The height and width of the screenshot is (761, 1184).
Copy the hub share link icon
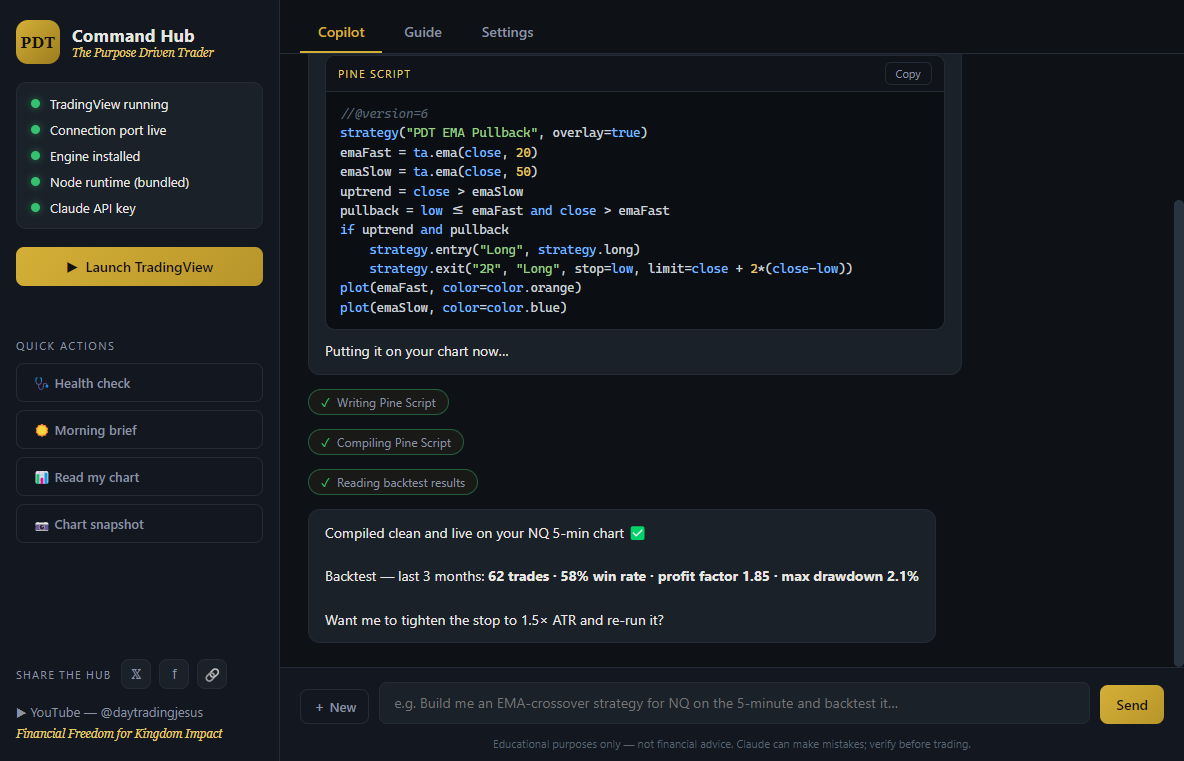click(x=212, y=674)
